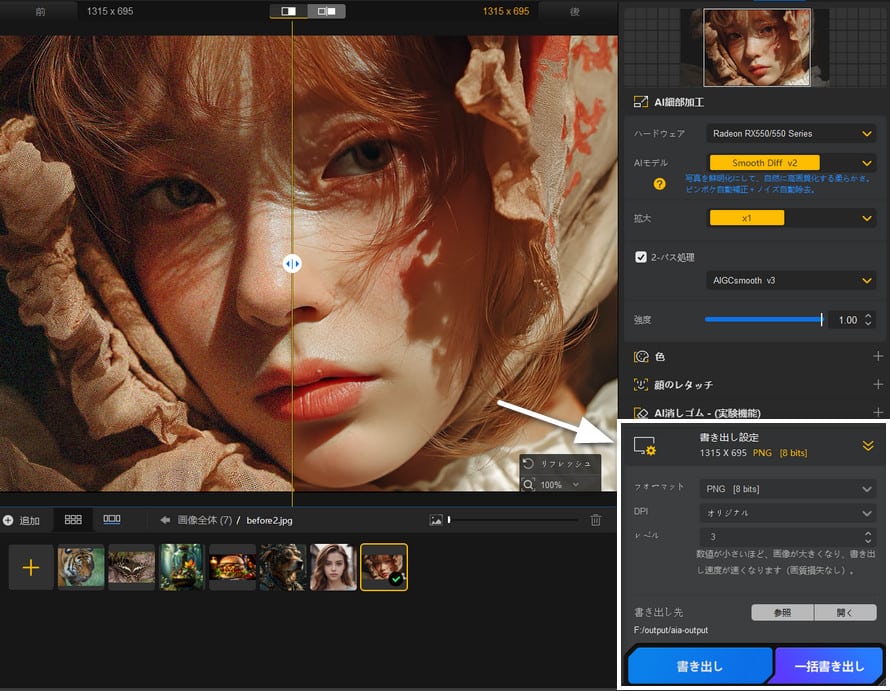Click the blue 書き出し export button
Viewport: 890px width, 691px height.
coord(700,666)
